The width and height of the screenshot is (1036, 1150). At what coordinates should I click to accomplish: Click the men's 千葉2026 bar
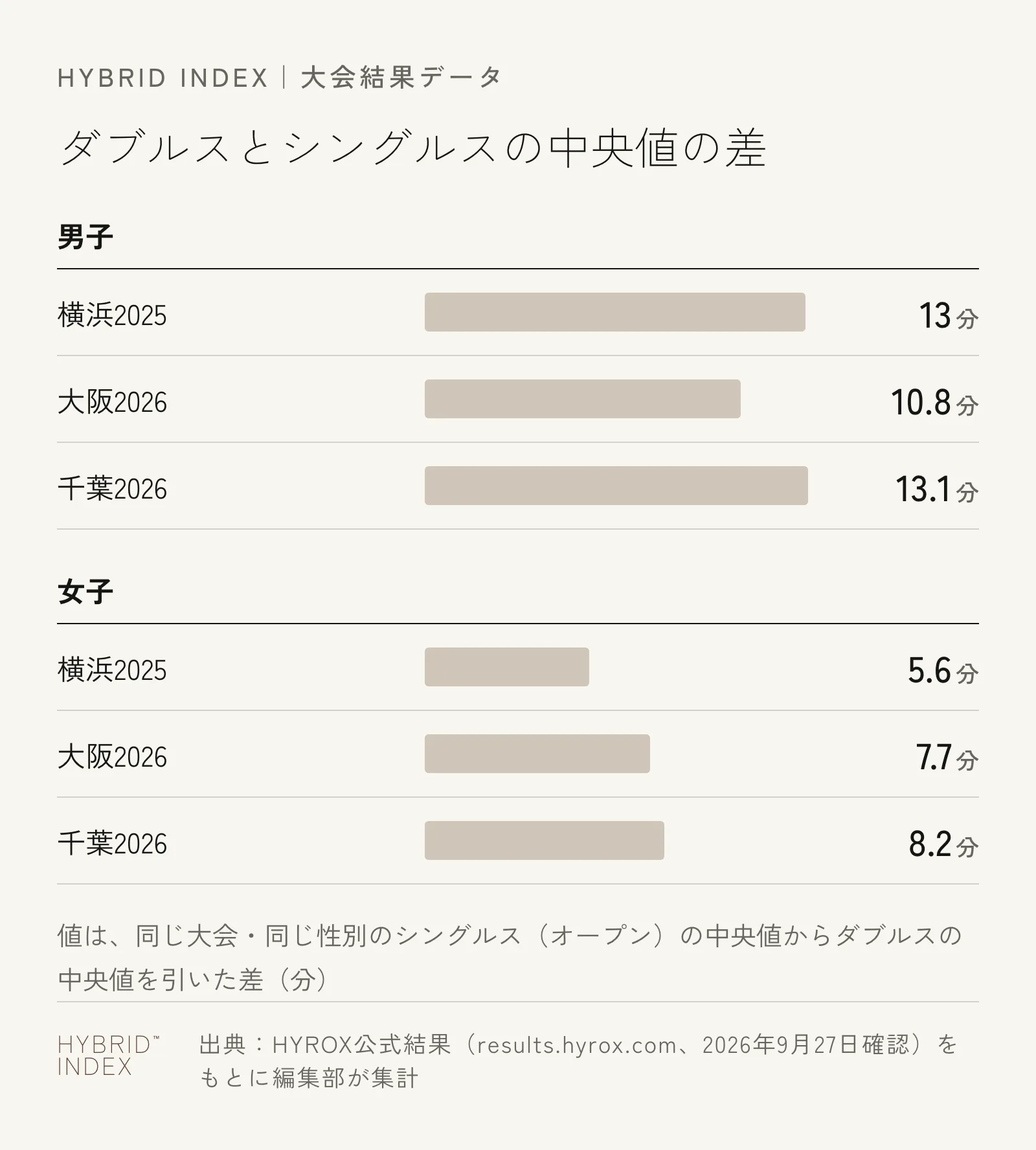point(616,486)
